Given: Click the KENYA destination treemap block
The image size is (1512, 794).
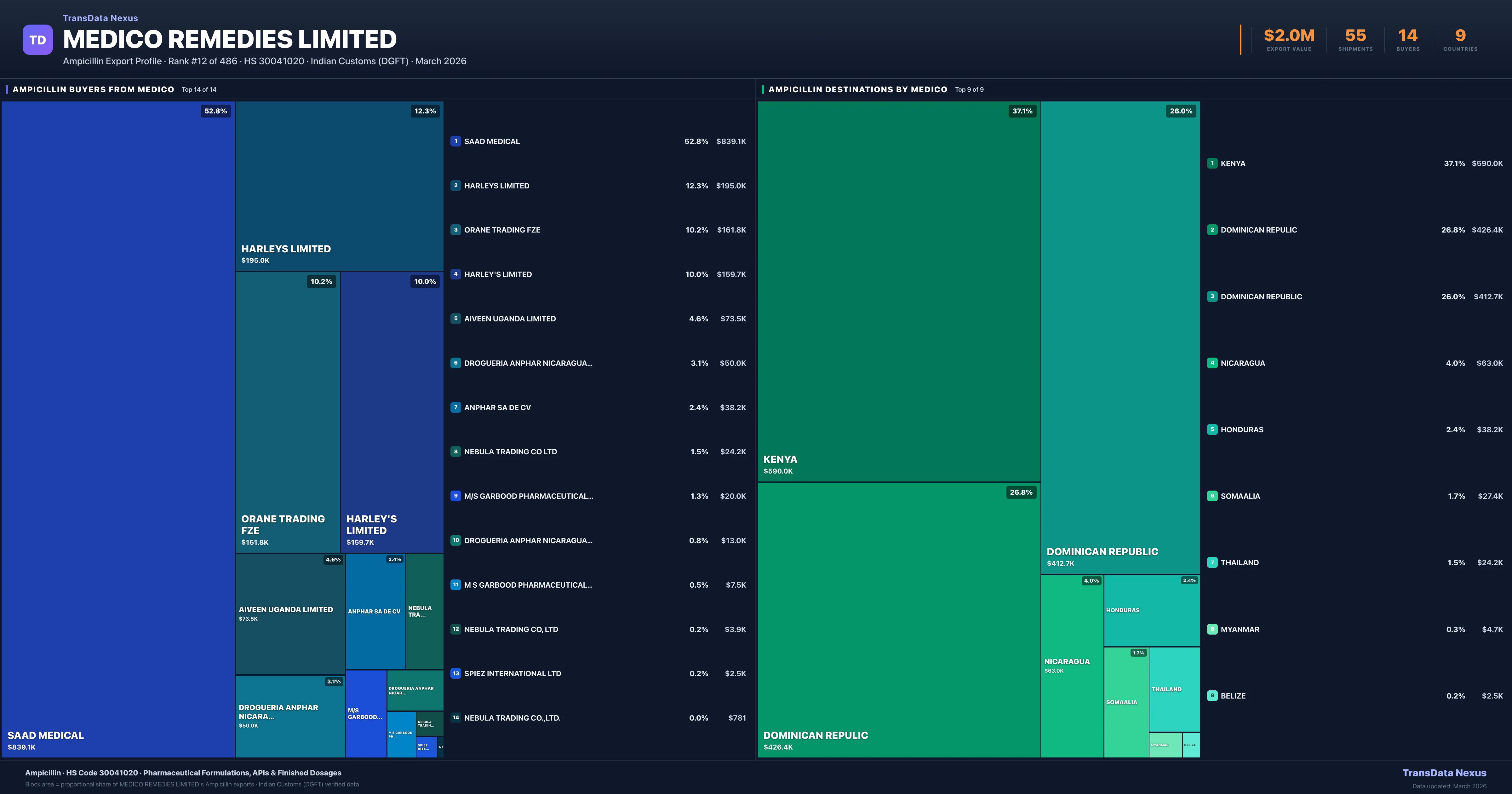Looking at the screenshot, I should 898,291.
